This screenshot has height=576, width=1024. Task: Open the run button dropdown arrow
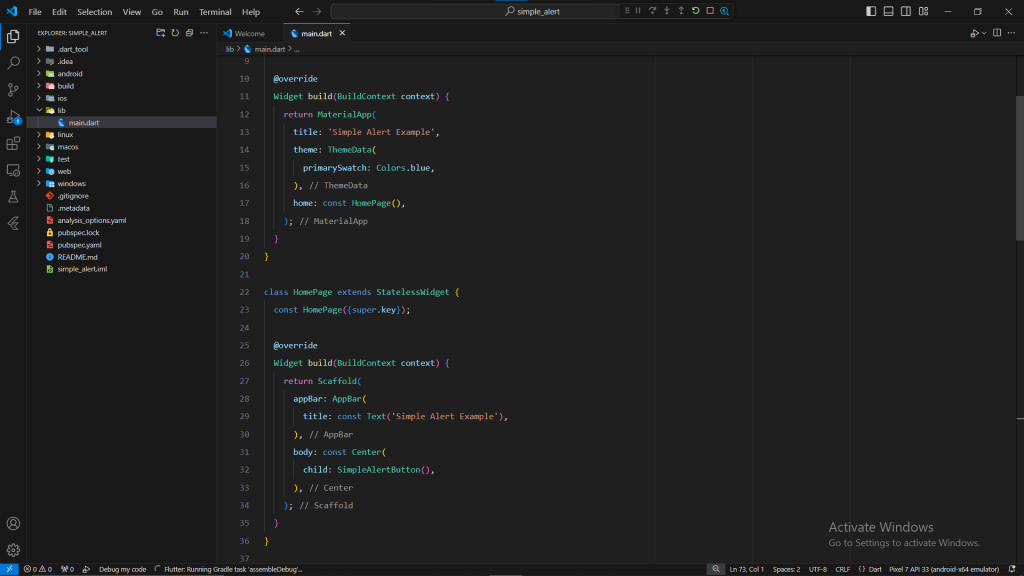984,33
